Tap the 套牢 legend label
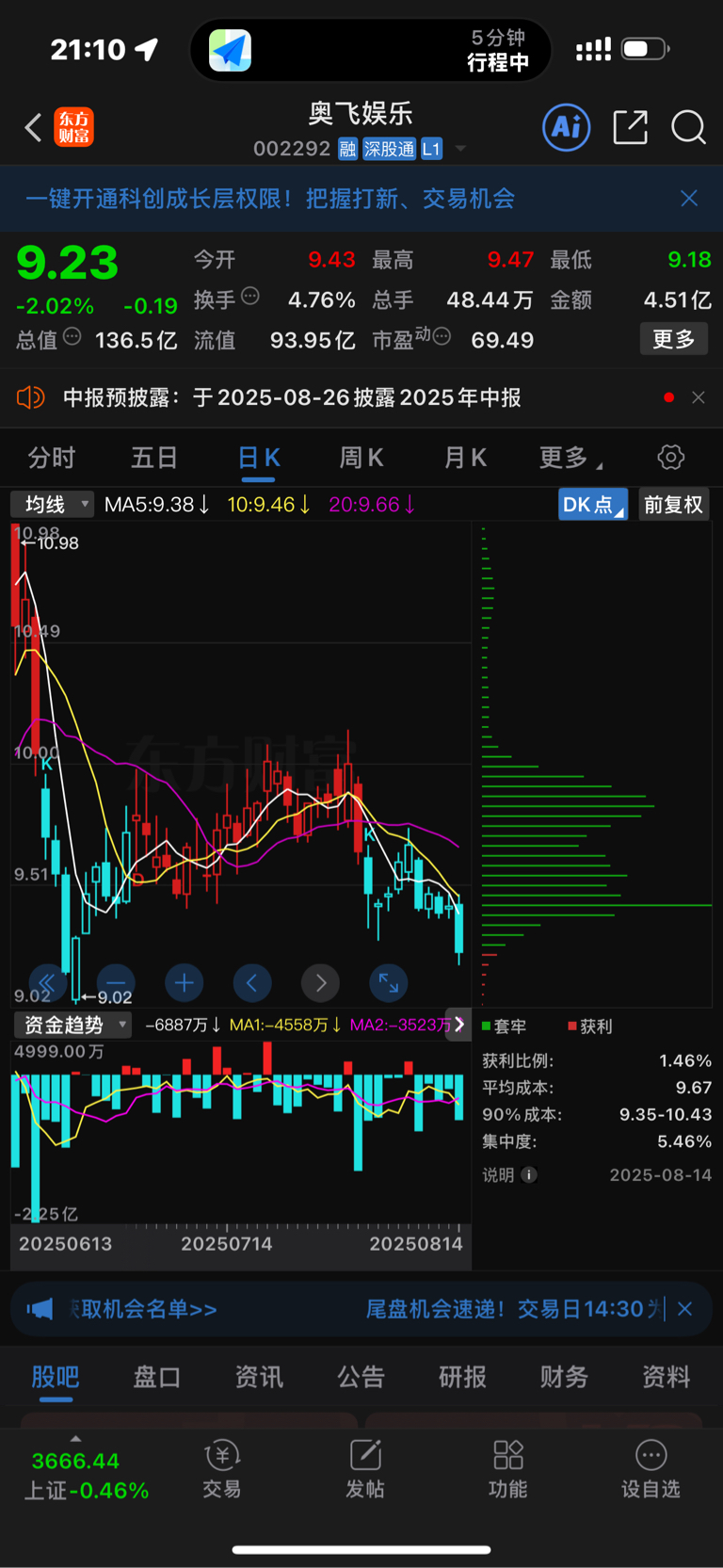The width and height of the screenshot is (723, 1568). pyautogui.click(x=505, y=1026)
